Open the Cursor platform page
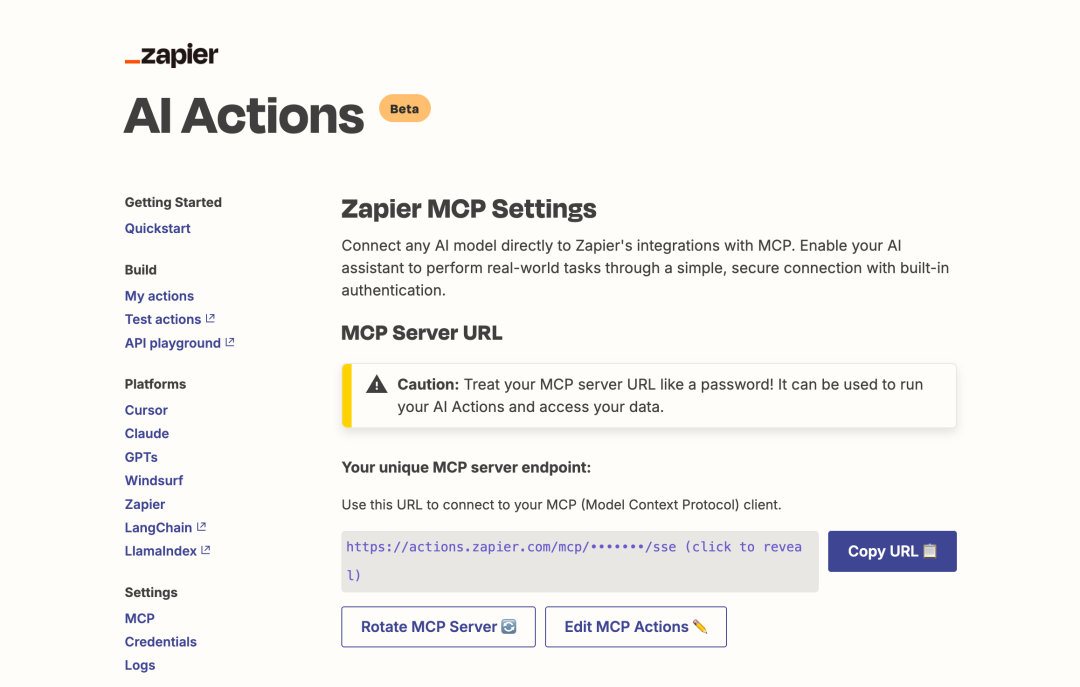1080x687 pixels. 146,410
